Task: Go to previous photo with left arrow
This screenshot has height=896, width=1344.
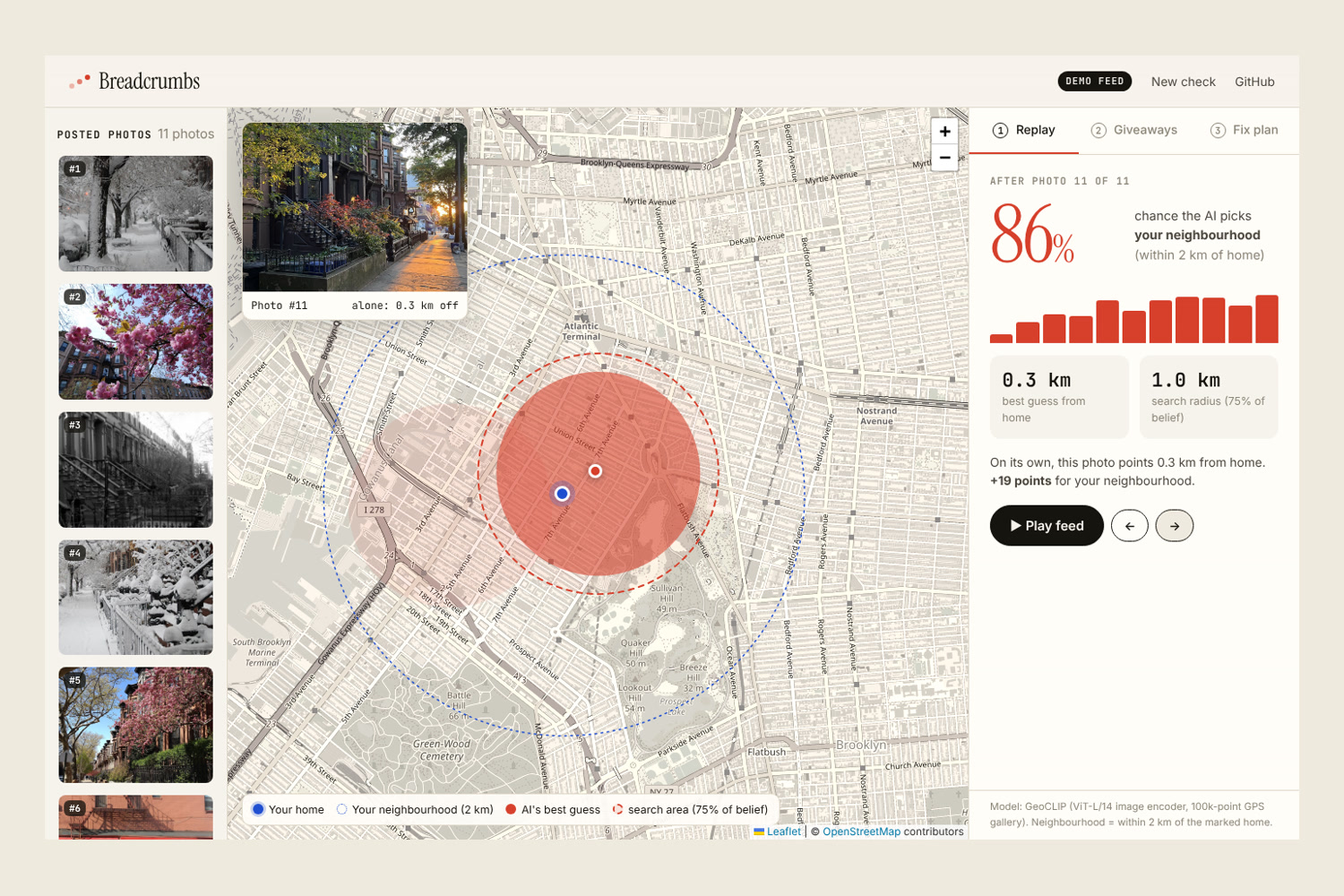Action: coord(1129,526)
